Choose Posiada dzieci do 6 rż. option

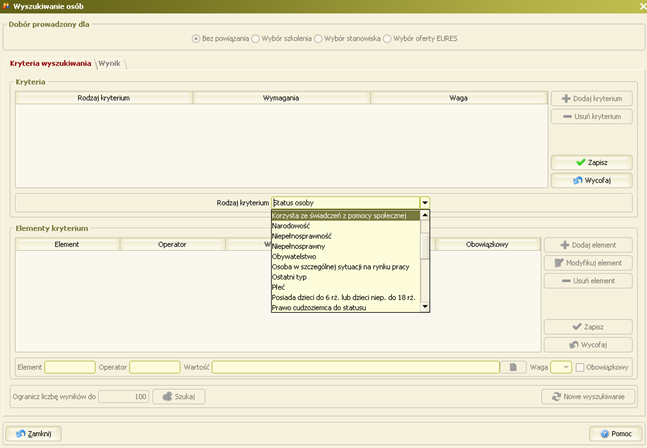tap(346, 297)
